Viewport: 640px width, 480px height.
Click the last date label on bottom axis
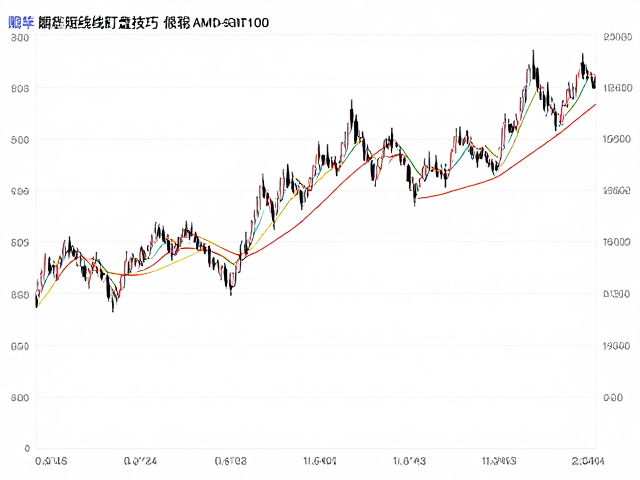[588, 461]
